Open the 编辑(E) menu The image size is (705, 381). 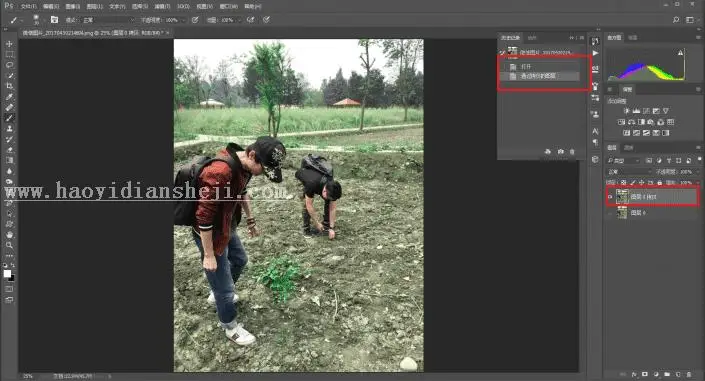pos(51,7)
